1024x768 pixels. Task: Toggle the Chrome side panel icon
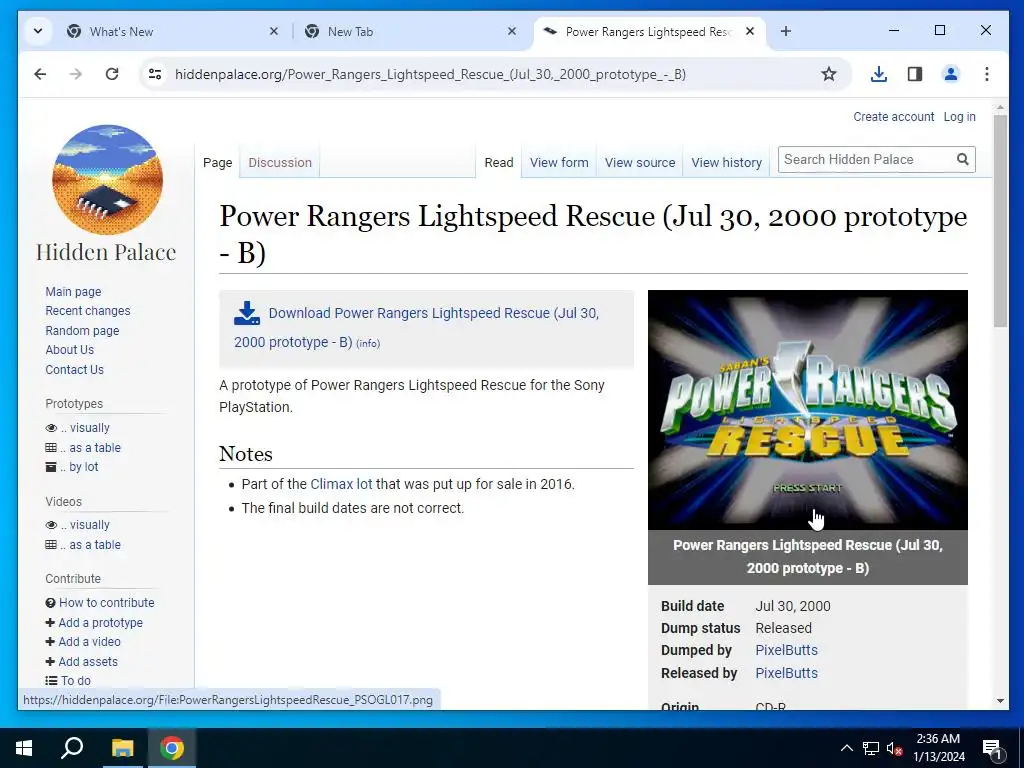point(915,74)
